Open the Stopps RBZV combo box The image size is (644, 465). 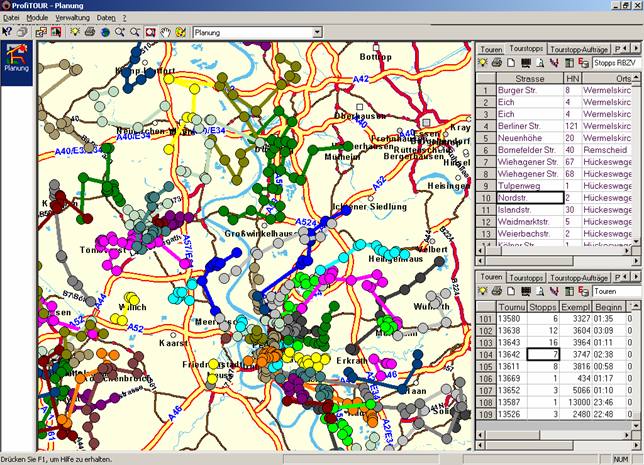coord(617,63)
